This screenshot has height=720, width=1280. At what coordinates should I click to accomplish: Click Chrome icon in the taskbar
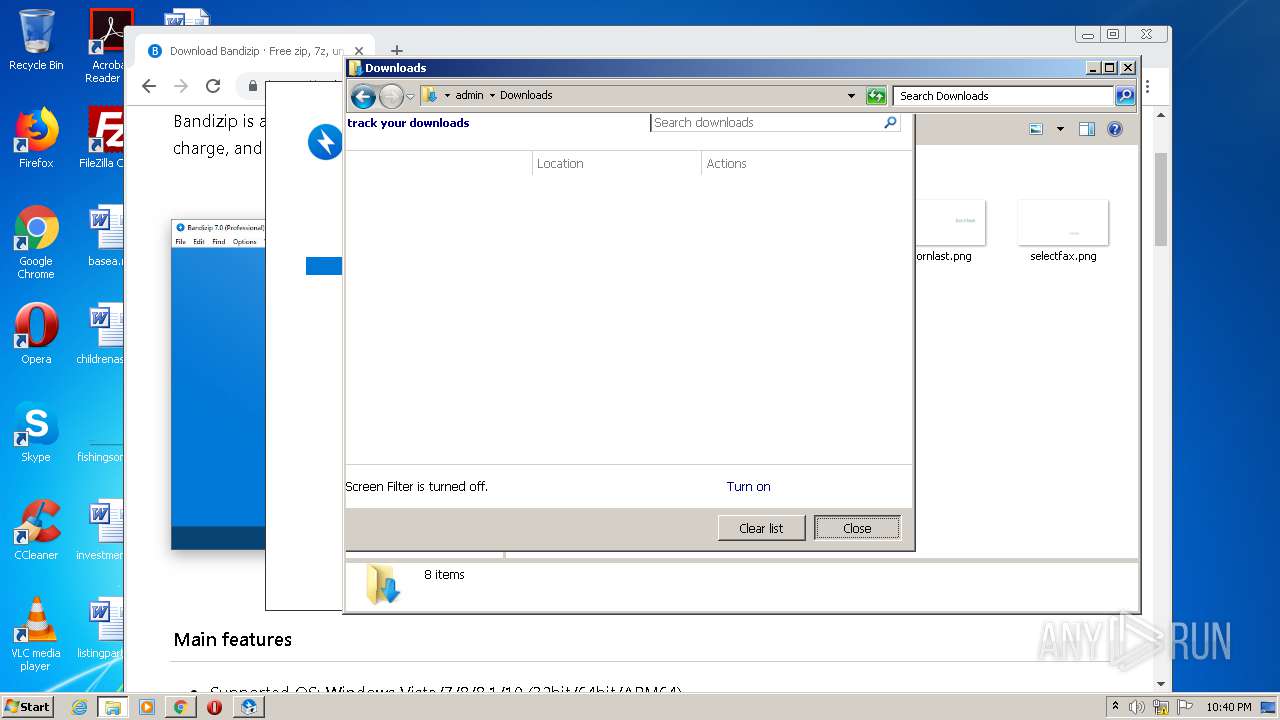(180, 707)
